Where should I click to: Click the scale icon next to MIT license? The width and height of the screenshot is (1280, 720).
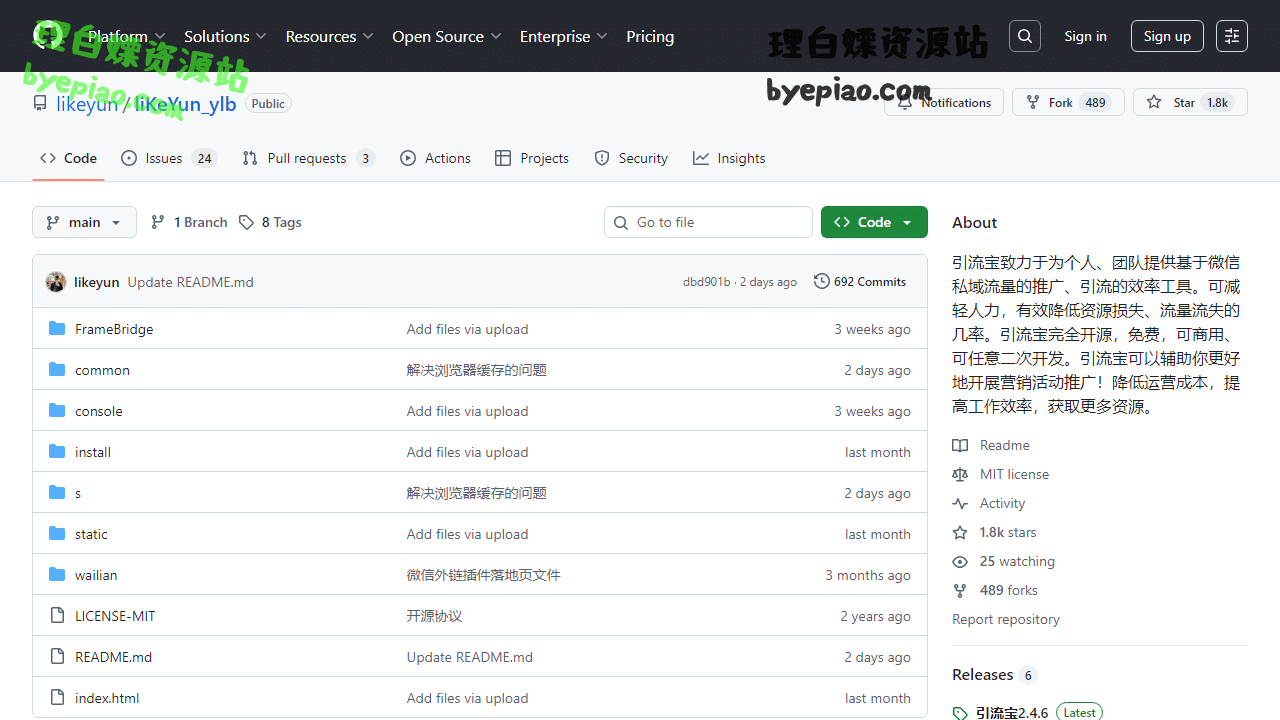pyautogui.click(x=960, y=474)
